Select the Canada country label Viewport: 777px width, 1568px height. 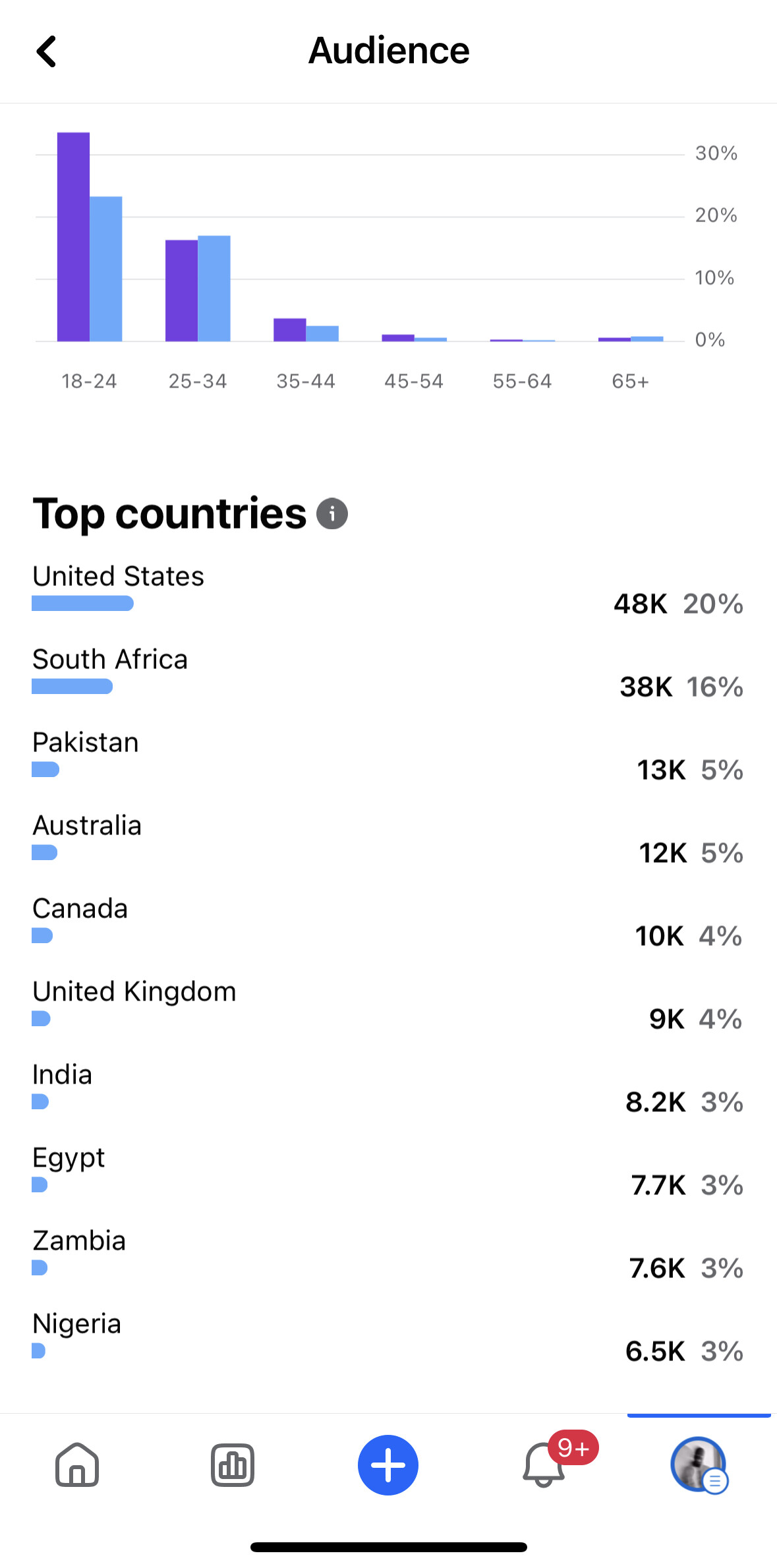coord(80,909)
